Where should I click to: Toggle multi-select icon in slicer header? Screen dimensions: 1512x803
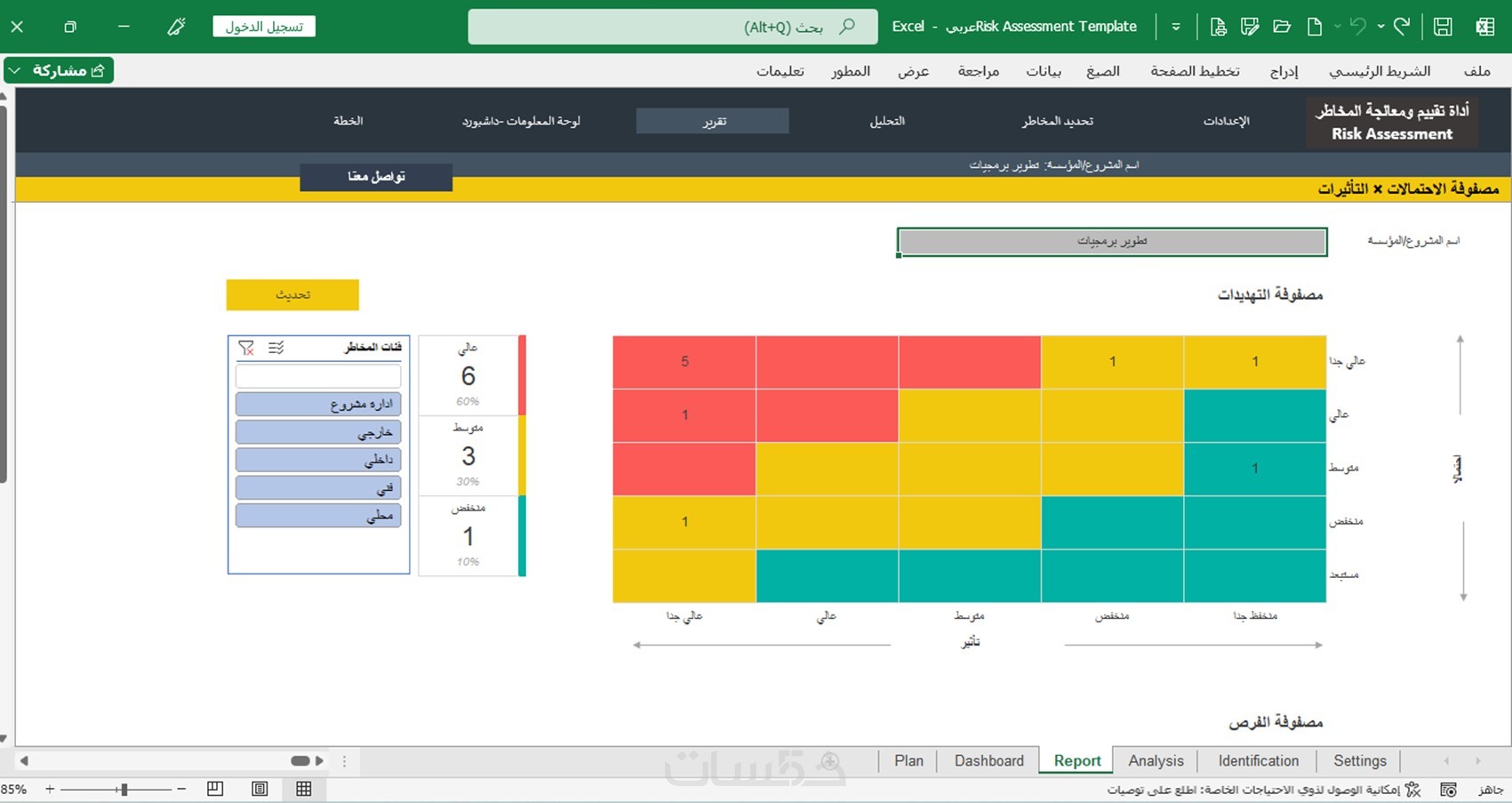point(276,348)
